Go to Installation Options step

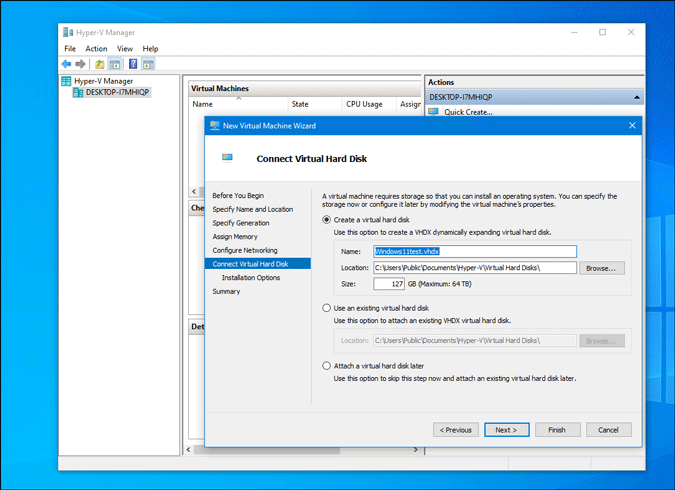click(x=251, y=278)
